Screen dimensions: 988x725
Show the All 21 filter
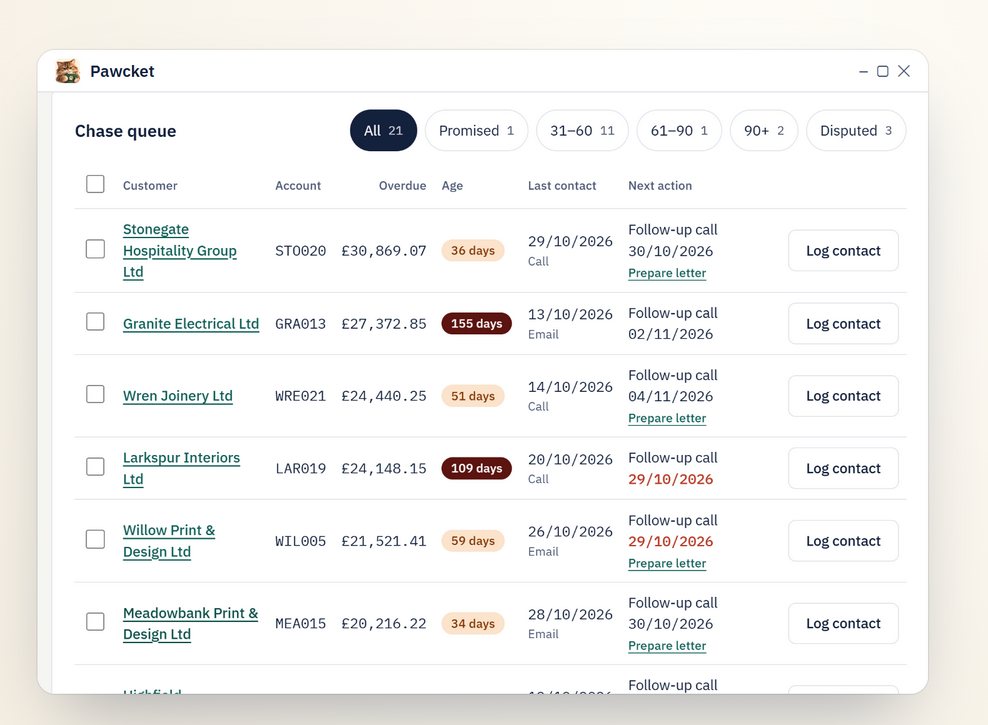coord(383,130)
